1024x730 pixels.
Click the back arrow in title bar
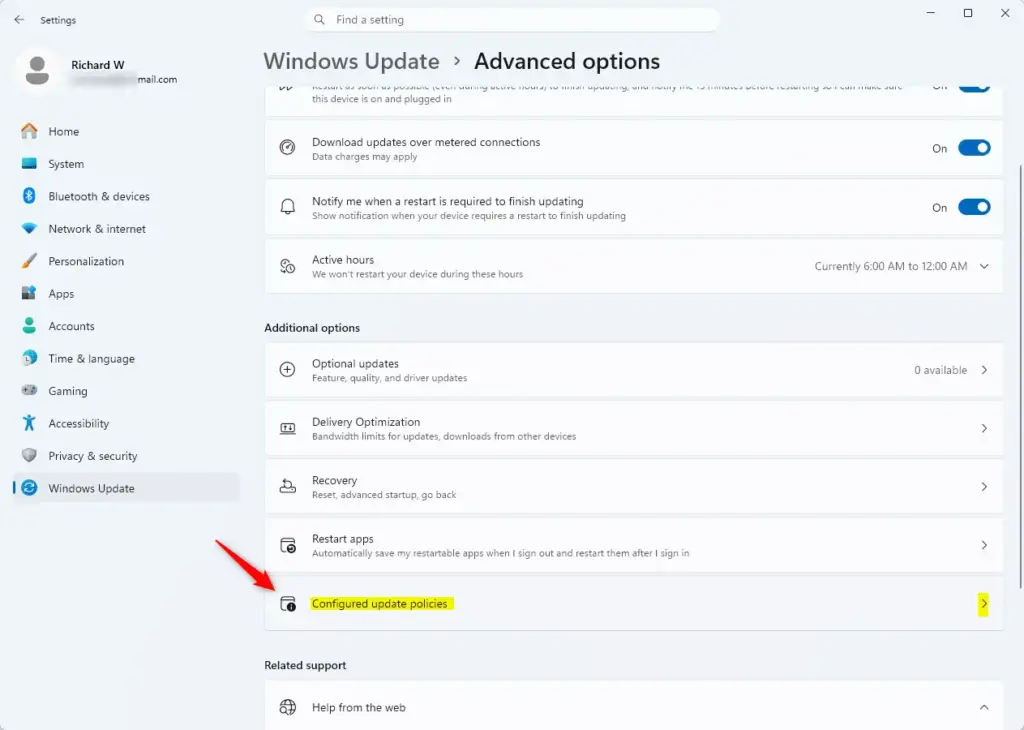tap(19, 20)
